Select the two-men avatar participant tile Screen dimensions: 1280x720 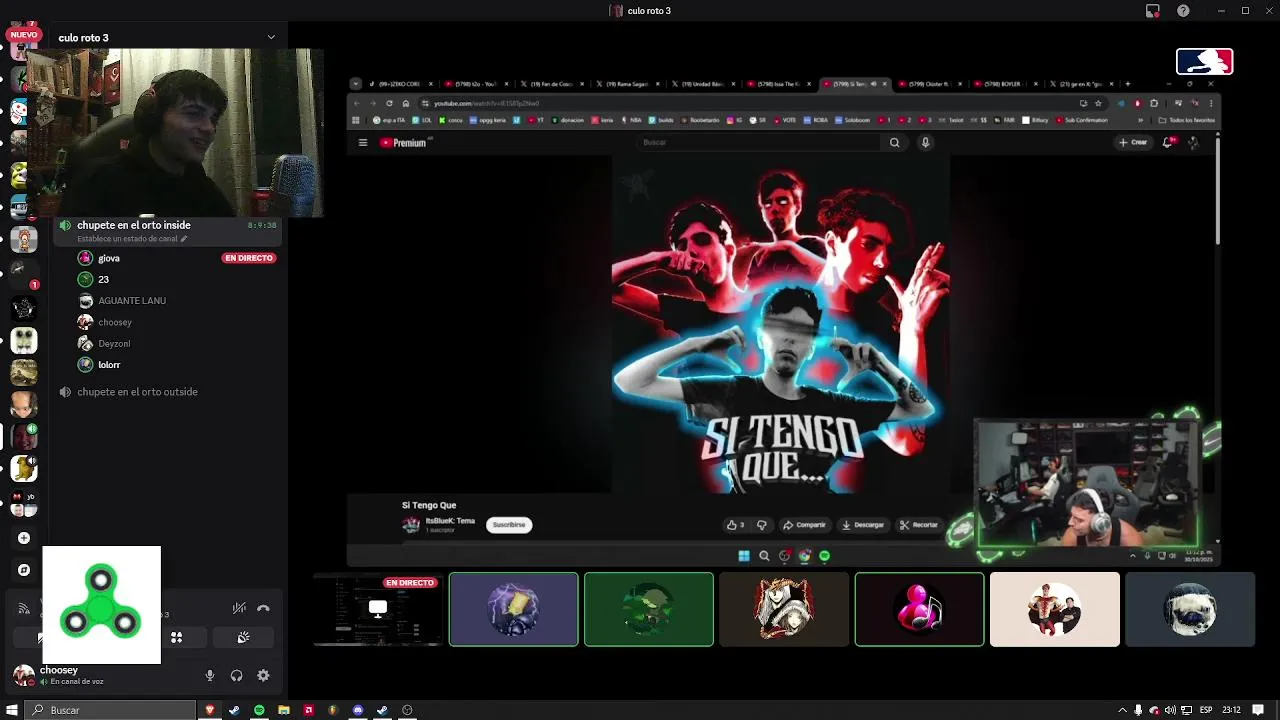[x=1055, y=609]
